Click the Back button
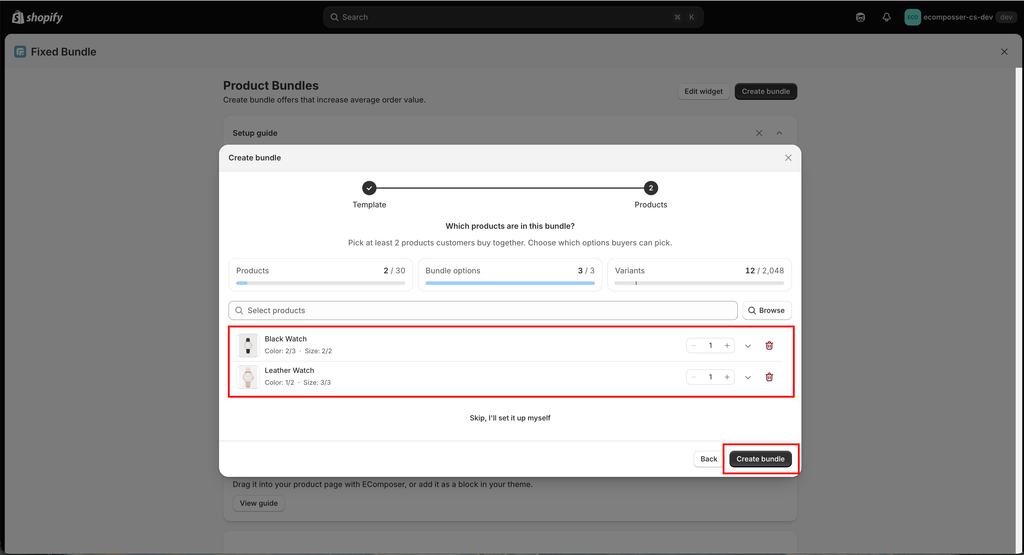 point(709,459)
